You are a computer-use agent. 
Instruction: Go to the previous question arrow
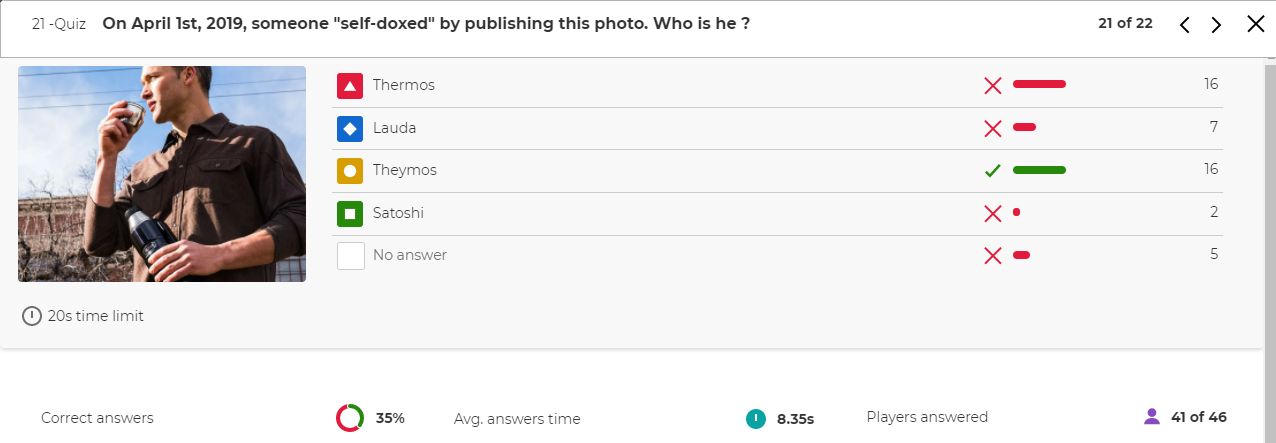pos(1185,25)
